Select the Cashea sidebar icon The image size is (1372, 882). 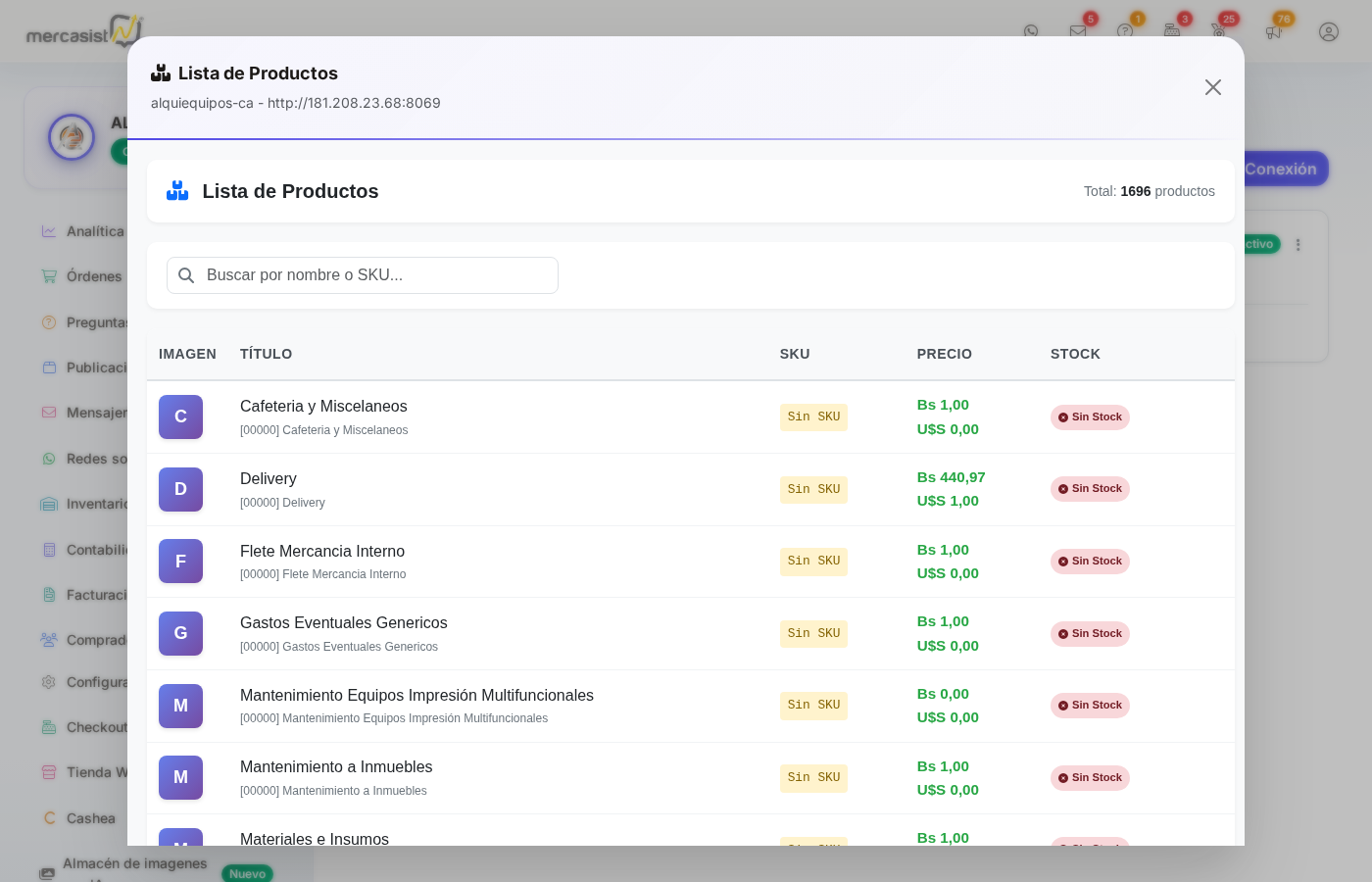[49, 818]
